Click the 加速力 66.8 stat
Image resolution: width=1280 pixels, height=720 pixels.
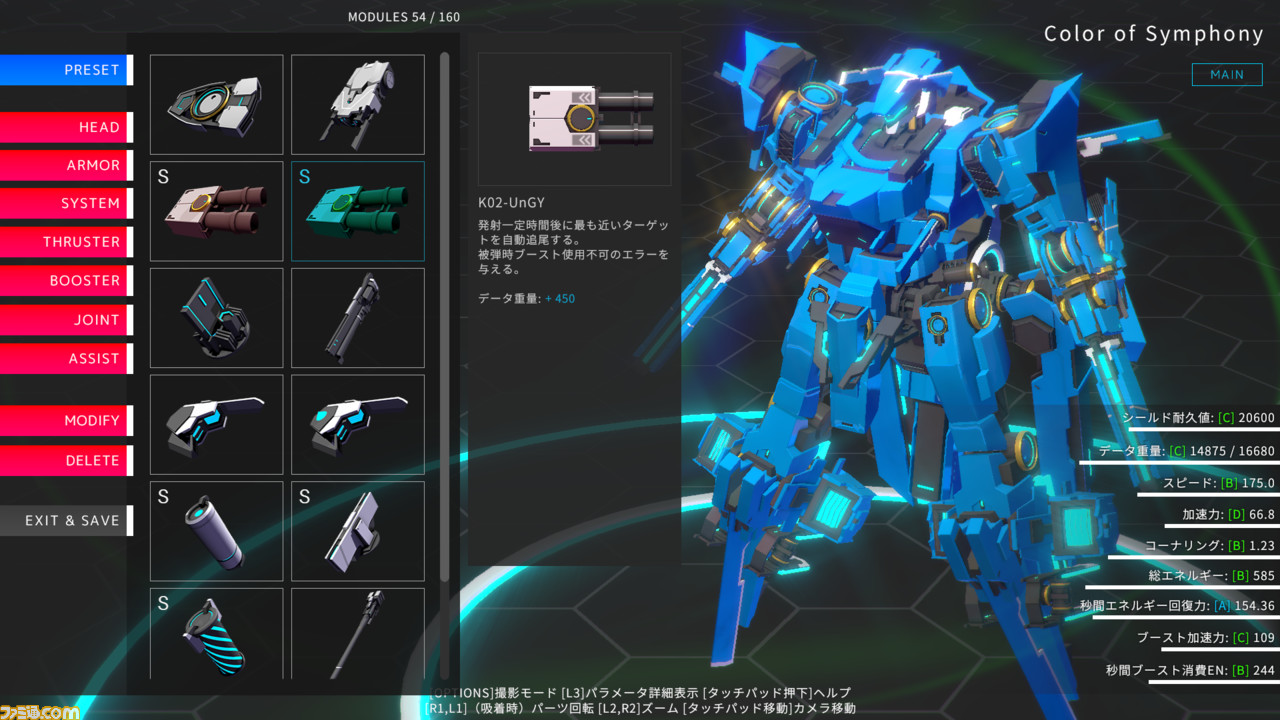click(x=1229, y=515)
